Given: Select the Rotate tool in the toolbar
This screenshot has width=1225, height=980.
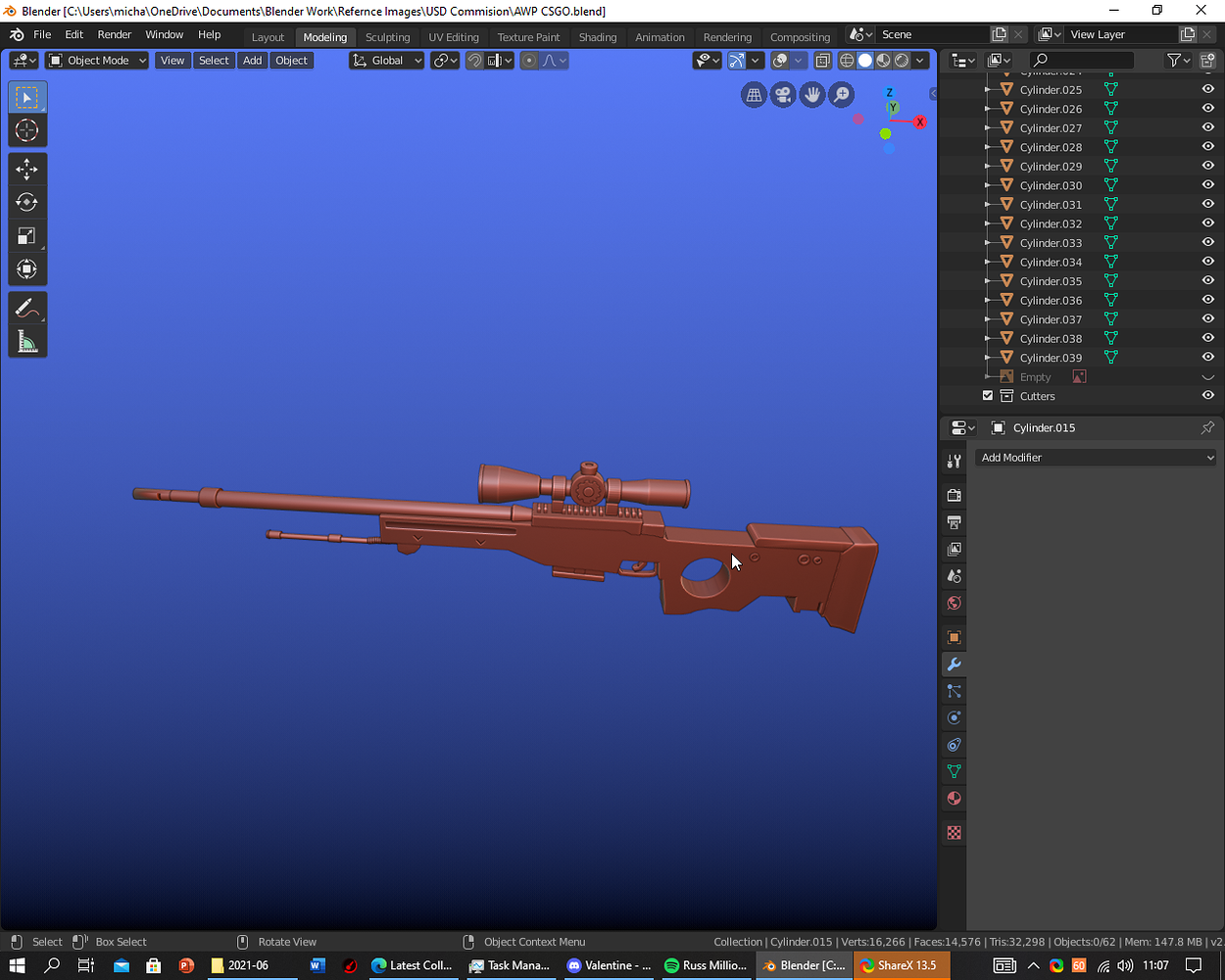Looking at the screenshot, I should click(x=27, y=202).
